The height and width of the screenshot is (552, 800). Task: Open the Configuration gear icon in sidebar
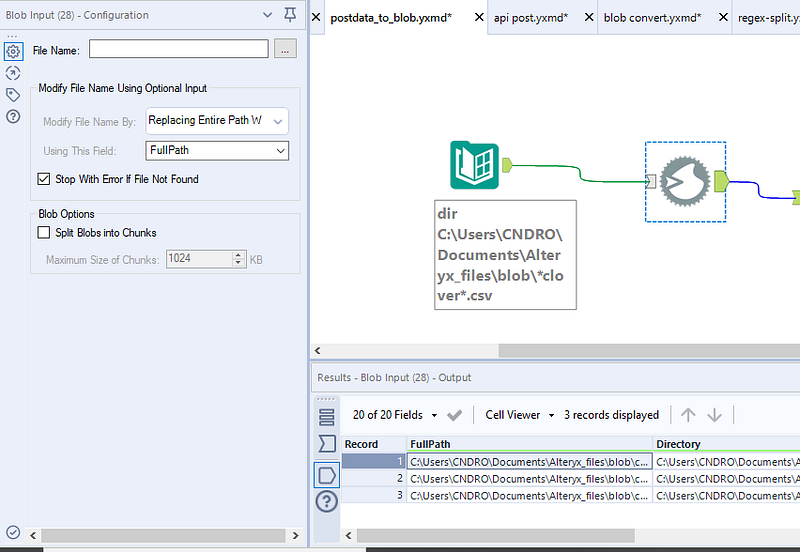click(x=13, y=51)
